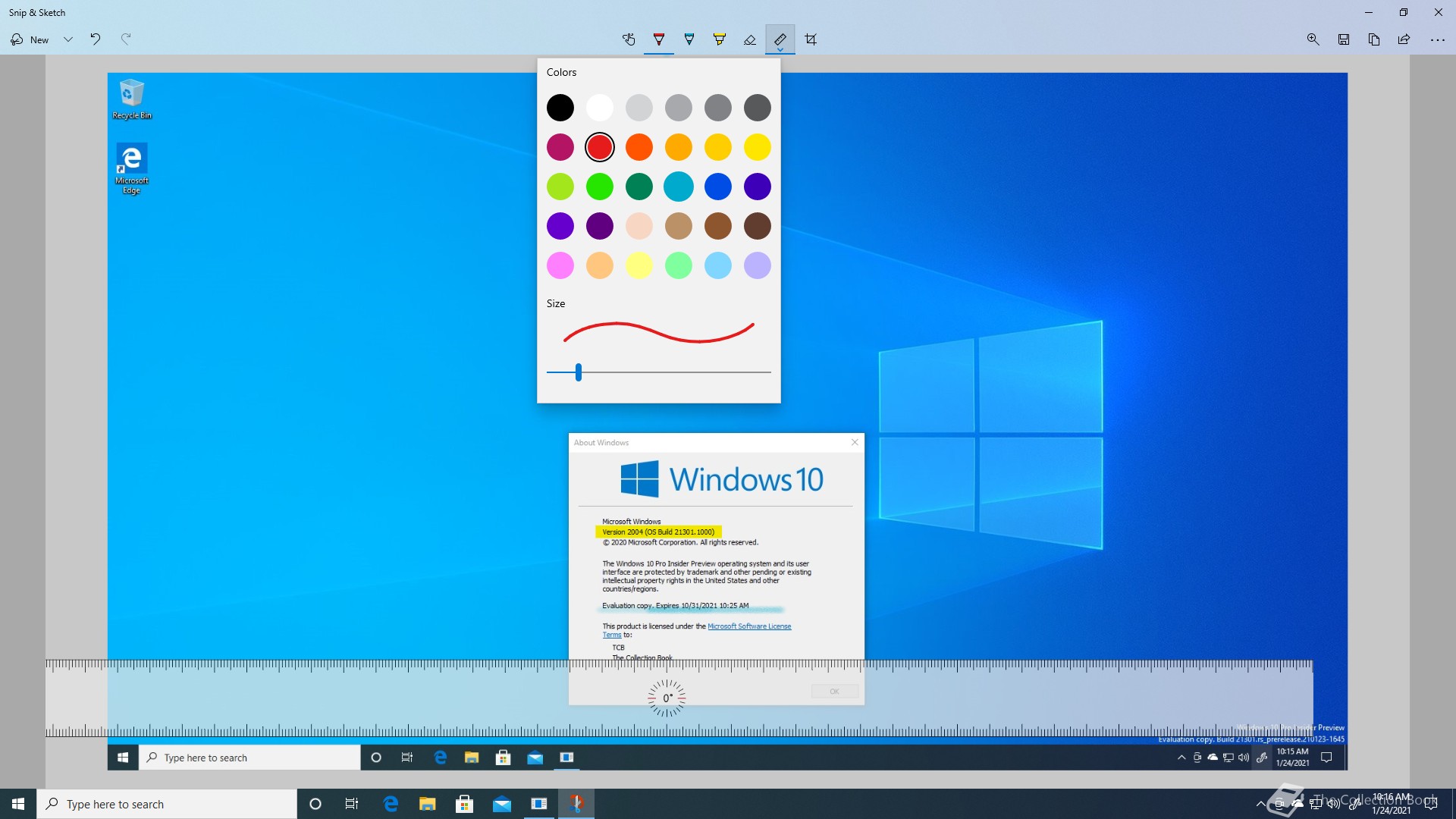This screenshot has height=819, width=1456.
Task: Select the light pink swatch
Action: coord(560,265)
